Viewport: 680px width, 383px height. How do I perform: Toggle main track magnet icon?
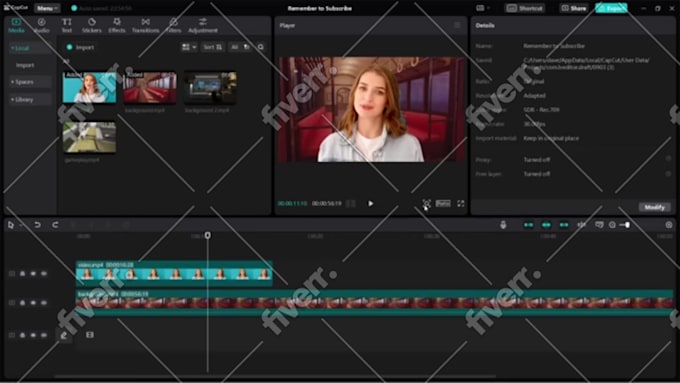pos(529,225)
